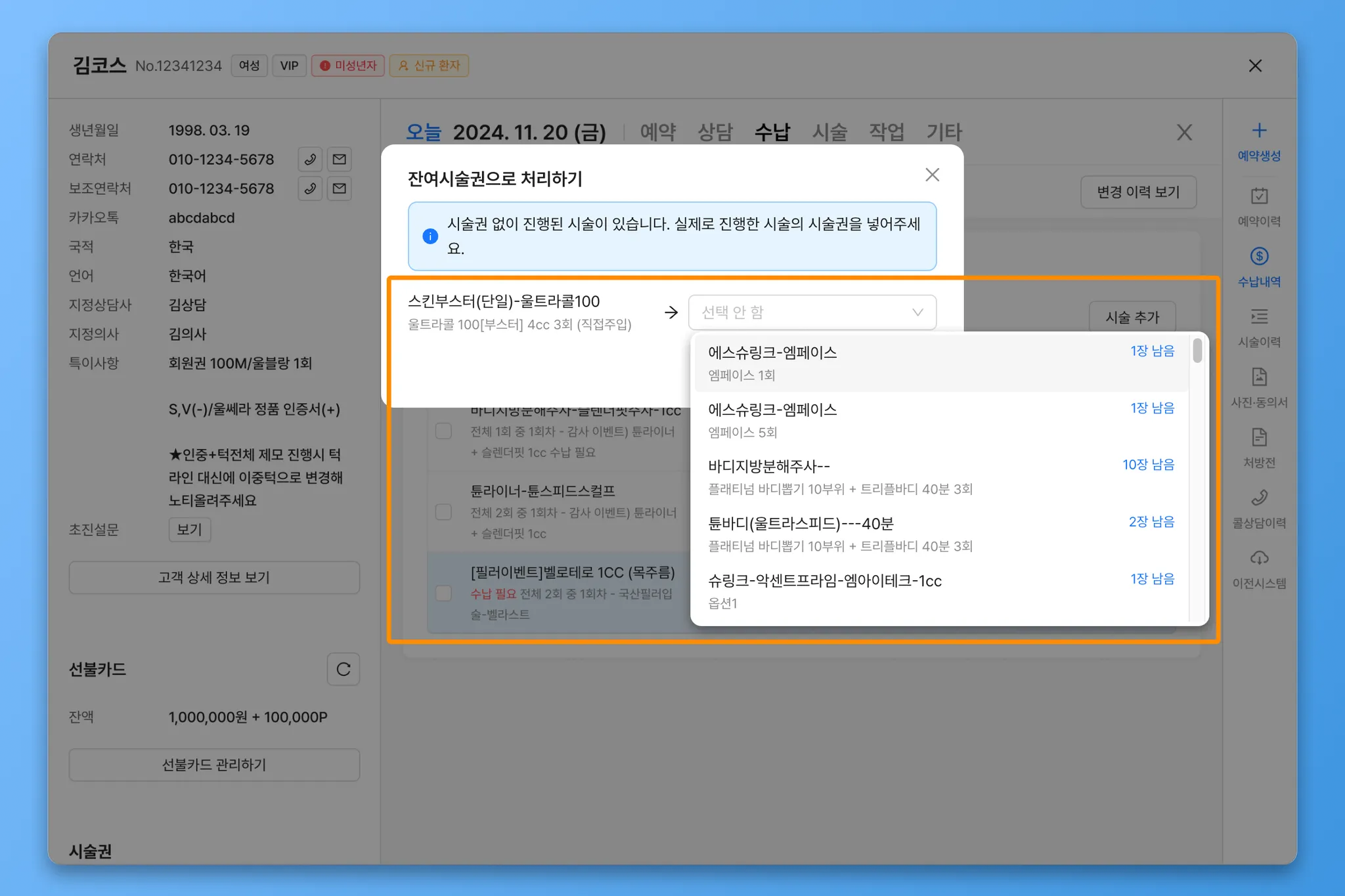Open 수납내역 dollar icon
Viewport: 1345px width, 896px height.
coord(1259,257)
